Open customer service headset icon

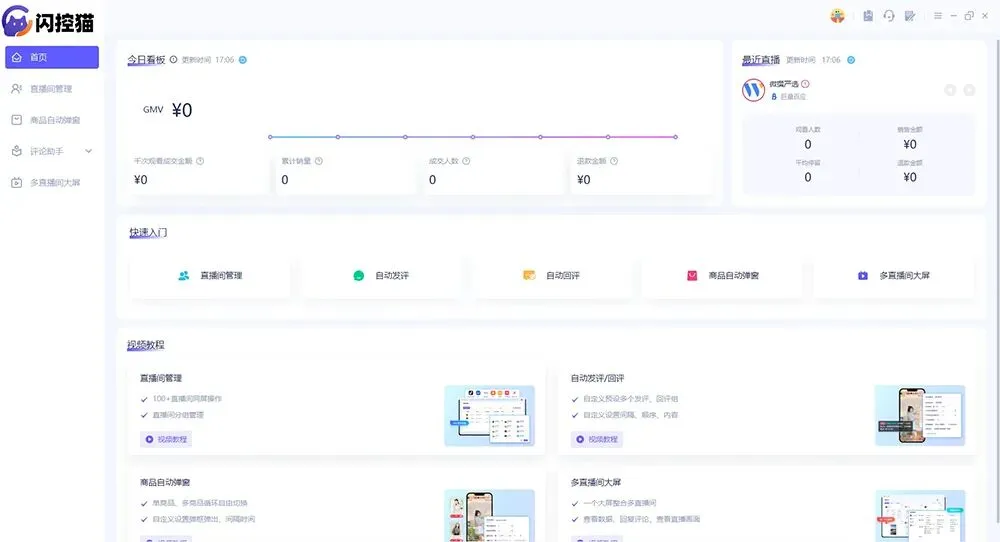pyautogui.click(x=889, y=16)
